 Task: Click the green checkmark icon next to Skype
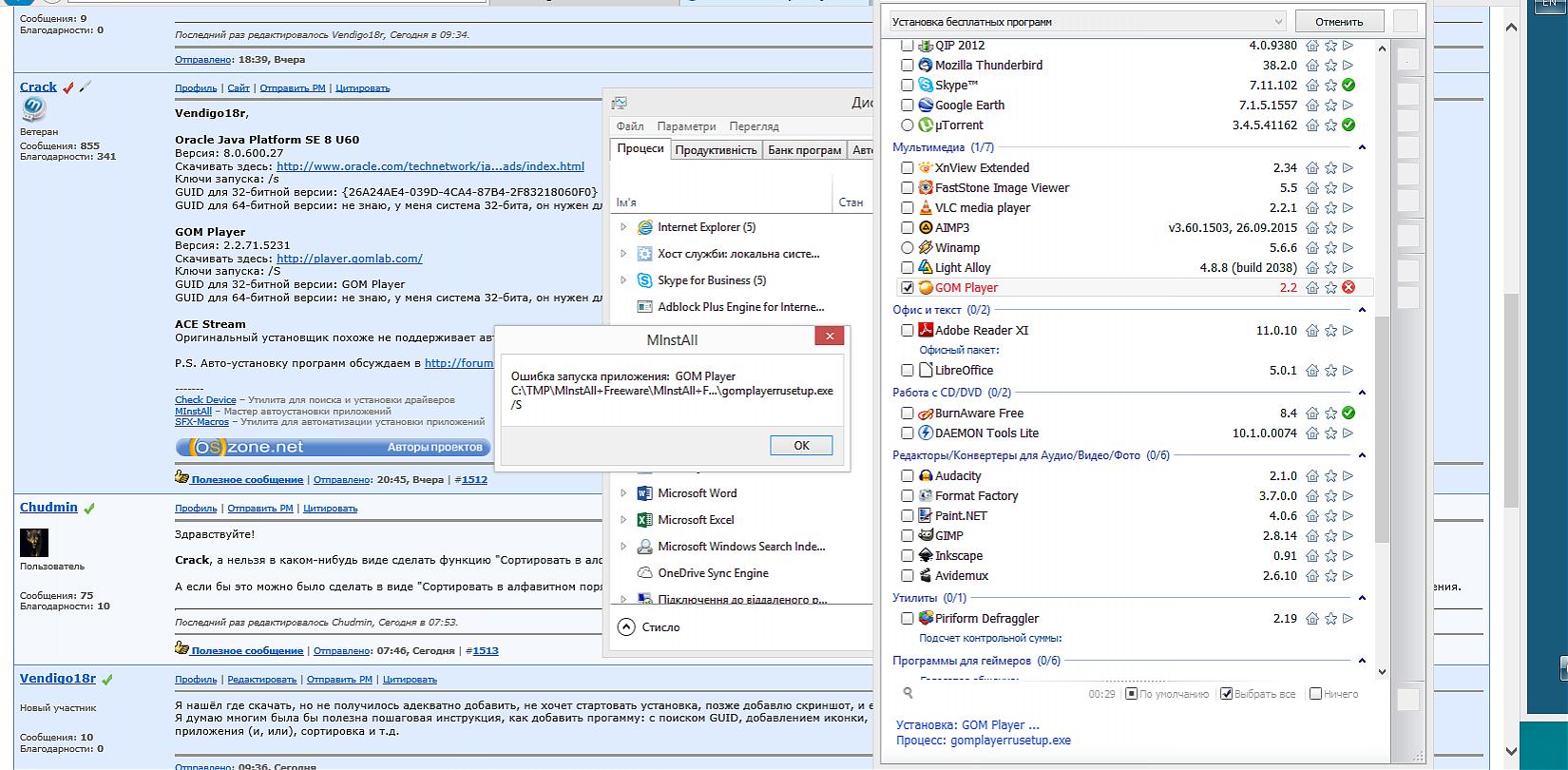[x=1348, y=86]
